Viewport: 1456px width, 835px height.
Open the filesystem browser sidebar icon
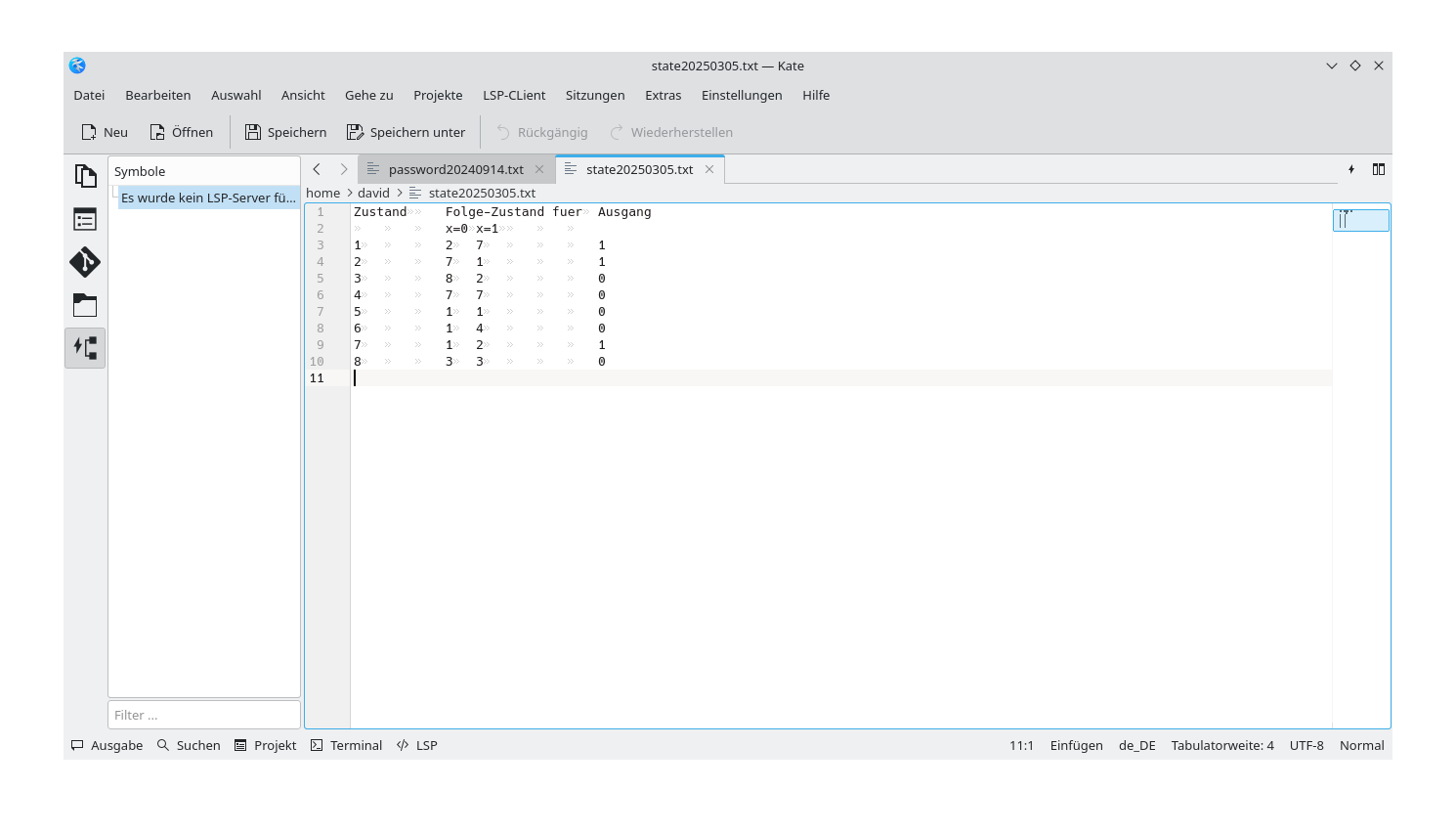[85, 305]
